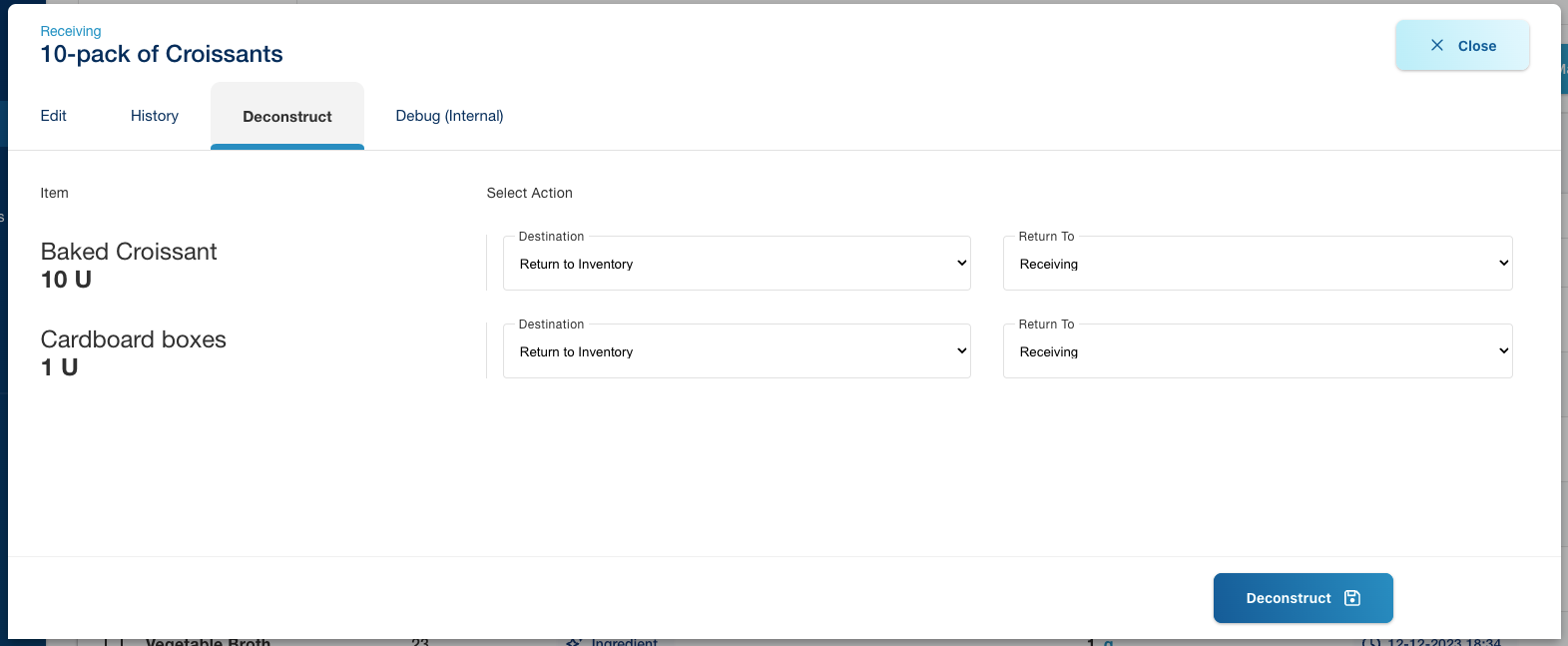
Task: Click the 10-pack of Croissants title
Action: click(162, 54)
